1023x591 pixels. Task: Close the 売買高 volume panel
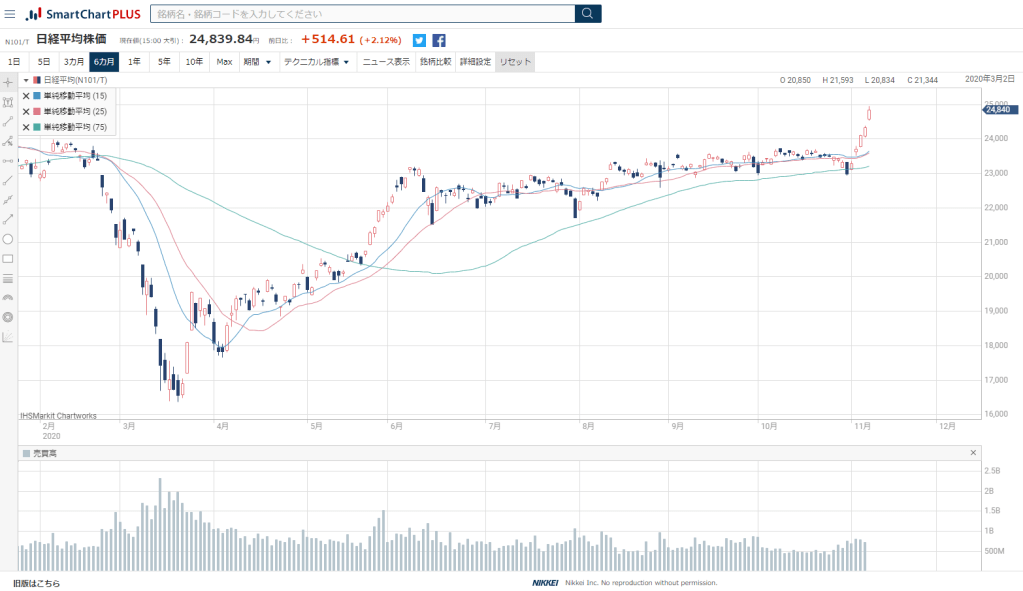tap(973, 453)
